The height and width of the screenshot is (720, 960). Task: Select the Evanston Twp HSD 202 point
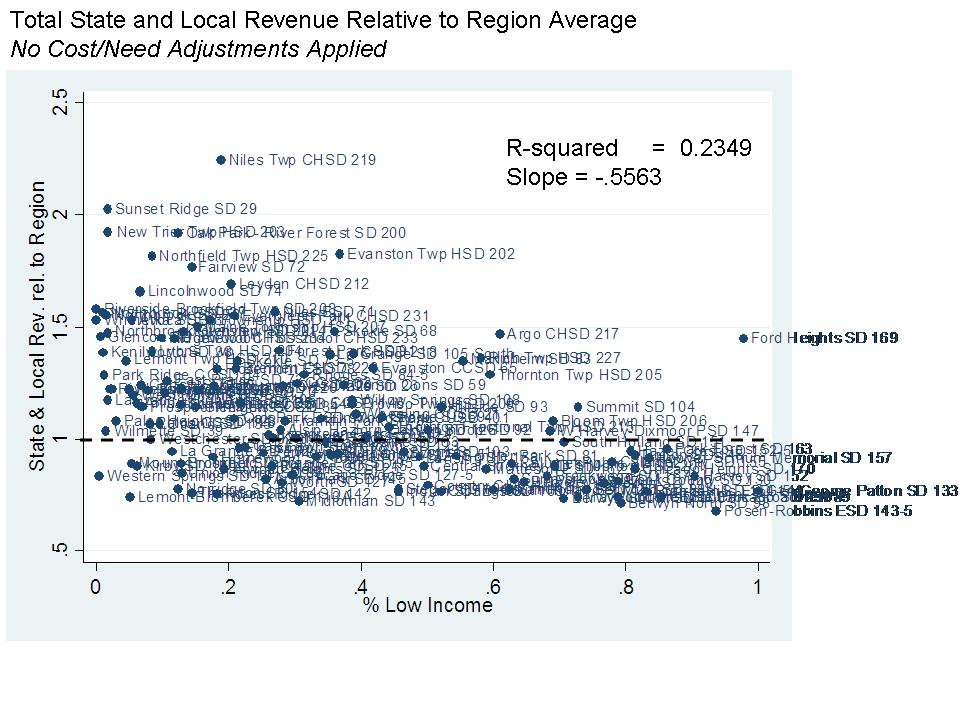pyautogui.click(x=339, y=254)
